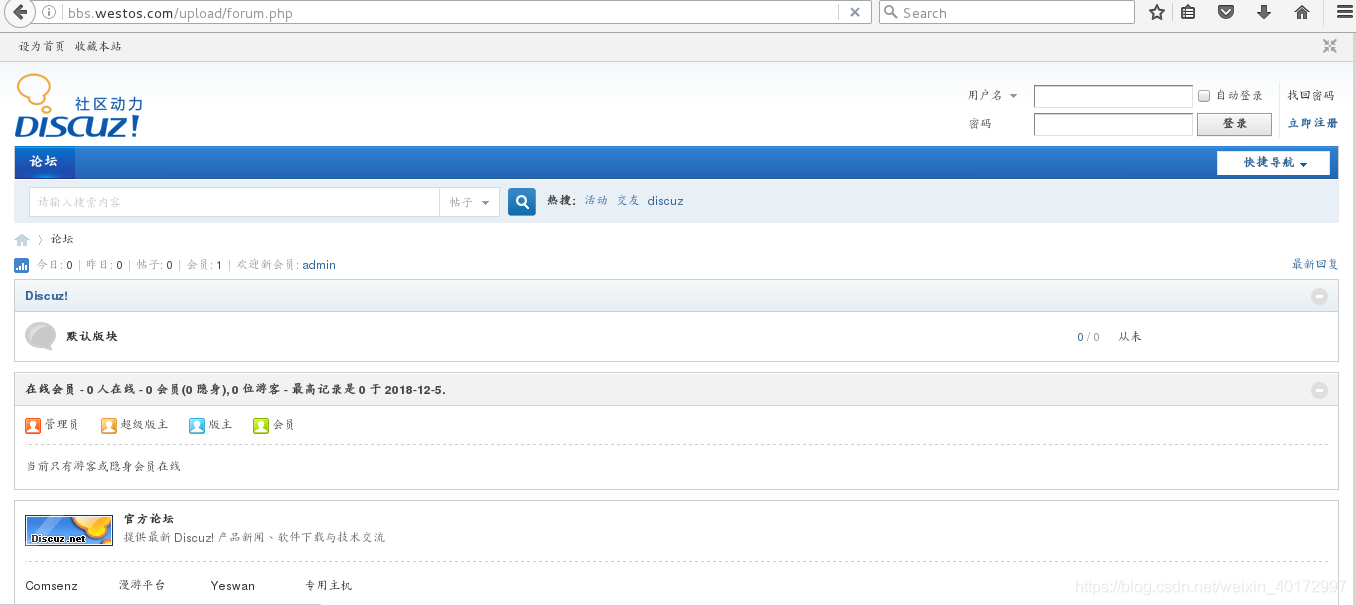Click hot search term 交友
The image size is (1356, 605).
(x=628, y=201)
